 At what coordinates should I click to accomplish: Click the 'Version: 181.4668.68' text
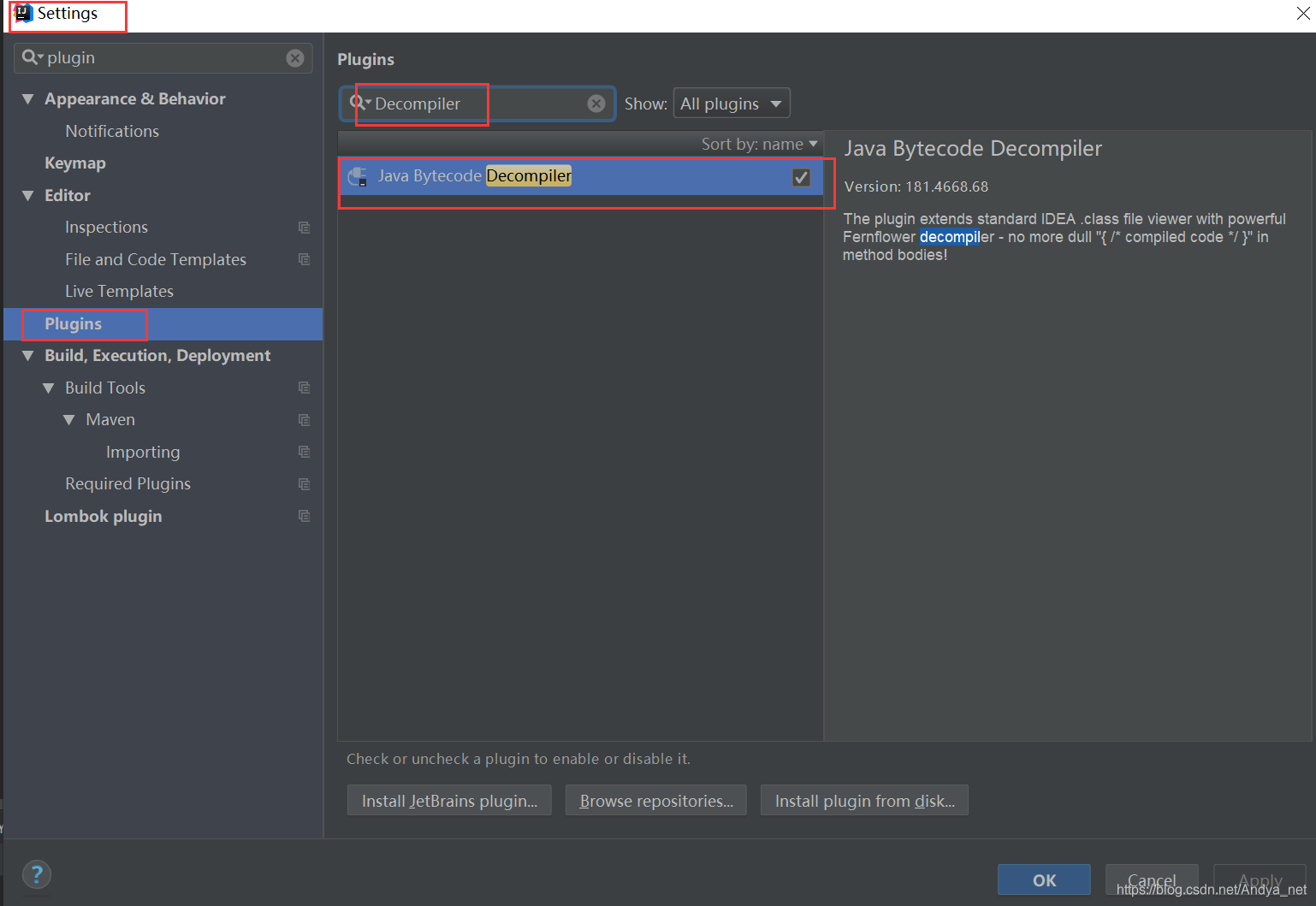point(916,187)
